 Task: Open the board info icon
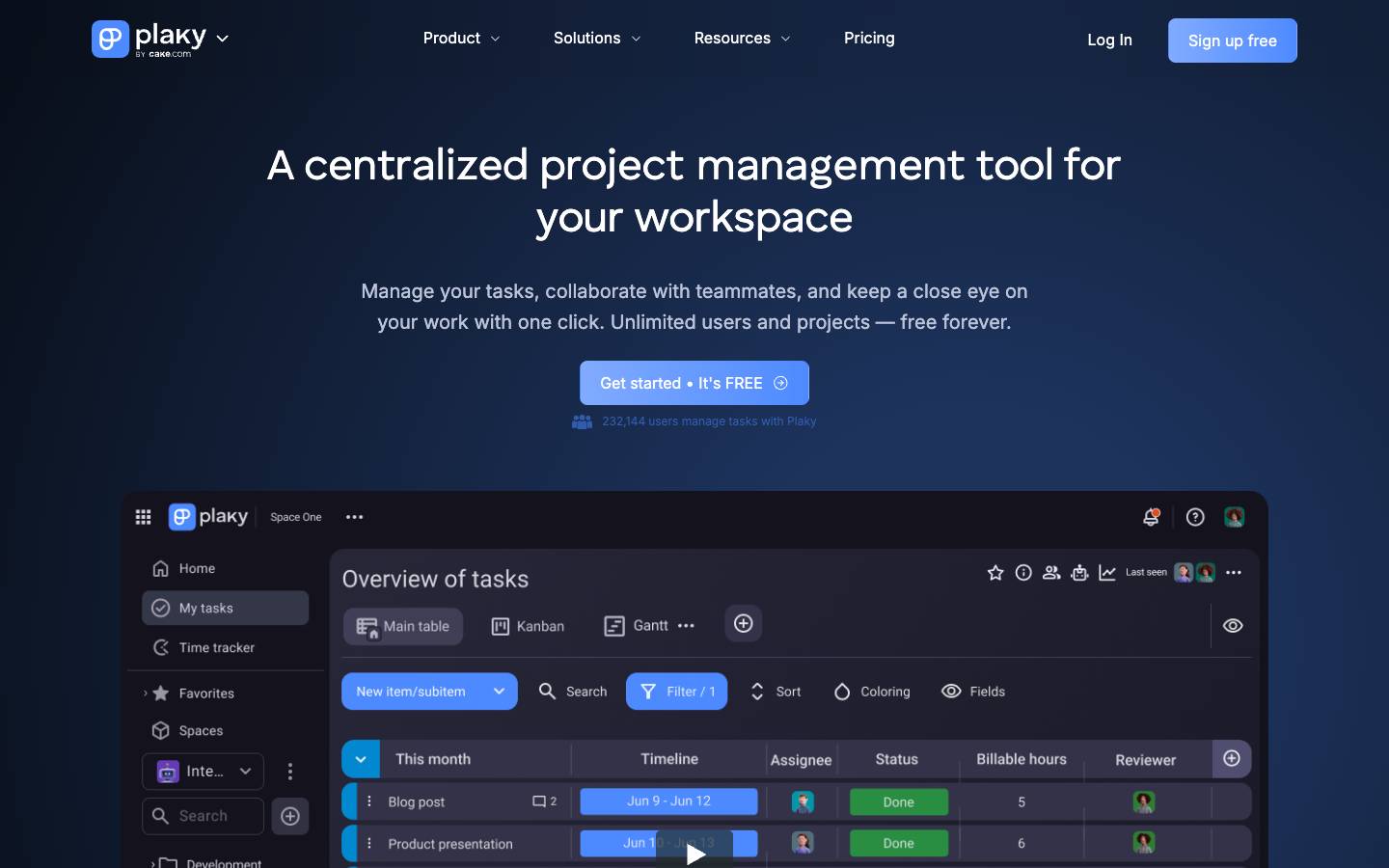coord(1023,573)
